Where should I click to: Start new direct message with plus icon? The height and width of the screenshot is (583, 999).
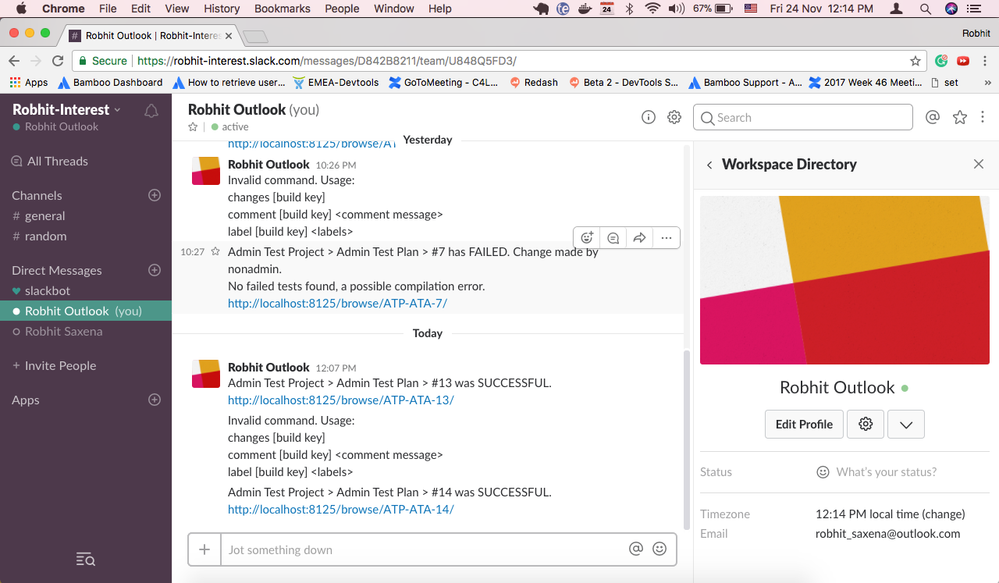pyautogui.click(x=154, y=270)
